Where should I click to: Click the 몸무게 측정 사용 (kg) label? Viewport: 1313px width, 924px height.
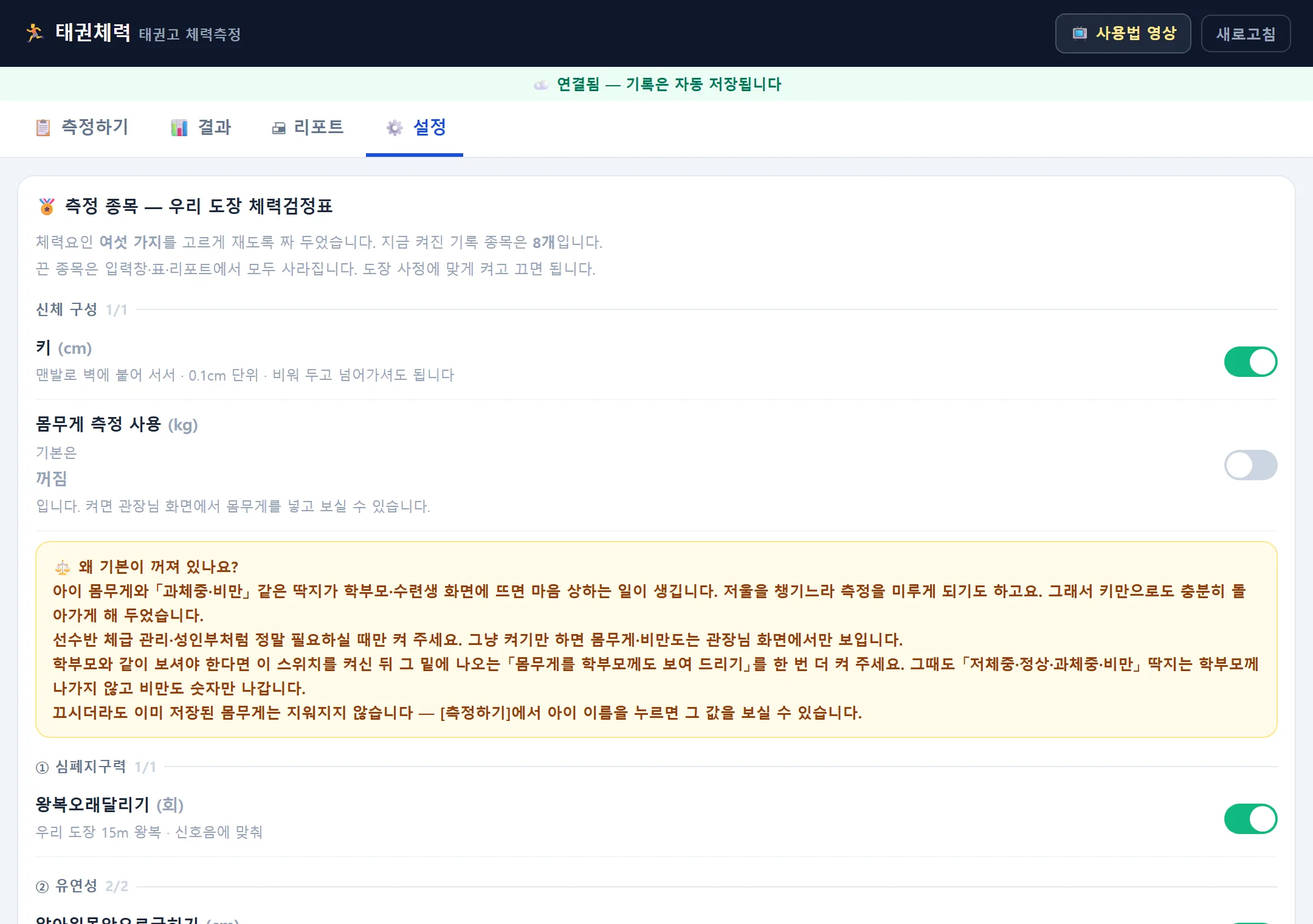tap(117, 424)
